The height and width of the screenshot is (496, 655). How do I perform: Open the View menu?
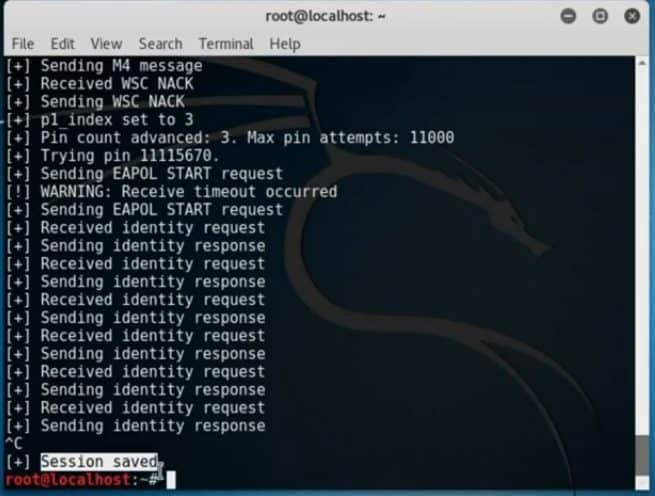(106, 43)
